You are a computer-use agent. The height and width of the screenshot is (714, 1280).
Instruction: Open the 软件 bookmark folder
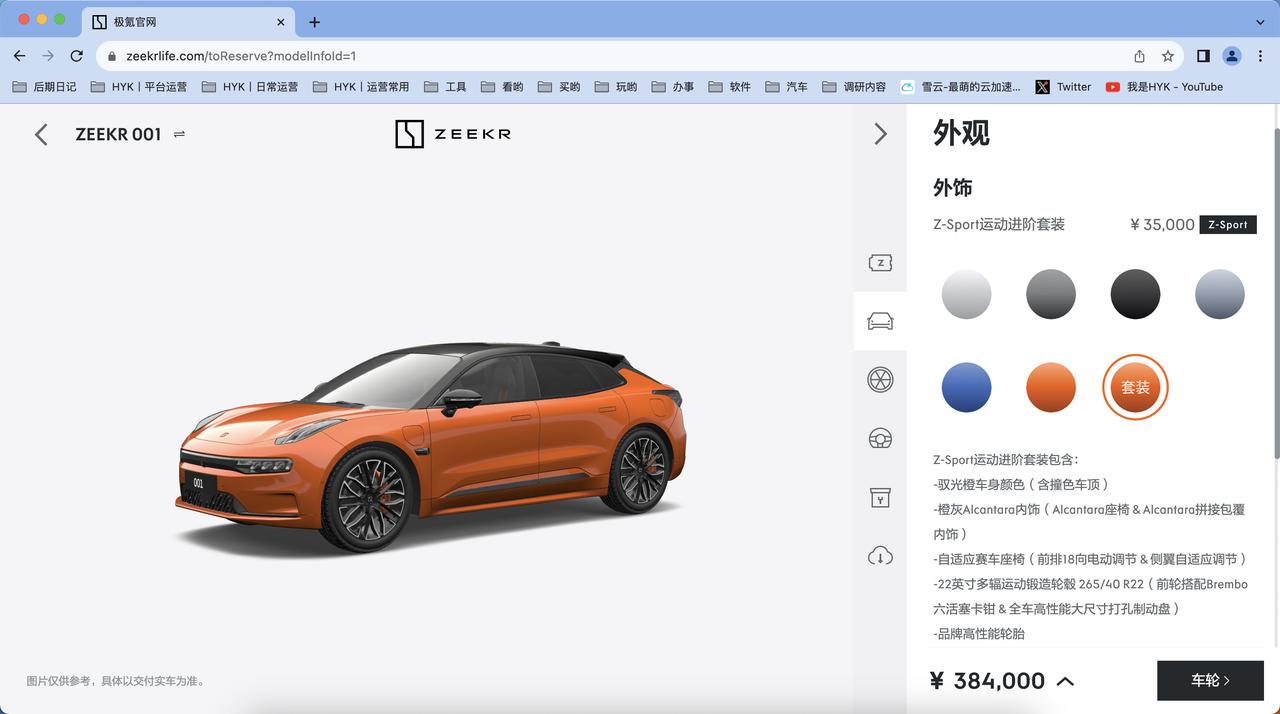coord(730,87)
